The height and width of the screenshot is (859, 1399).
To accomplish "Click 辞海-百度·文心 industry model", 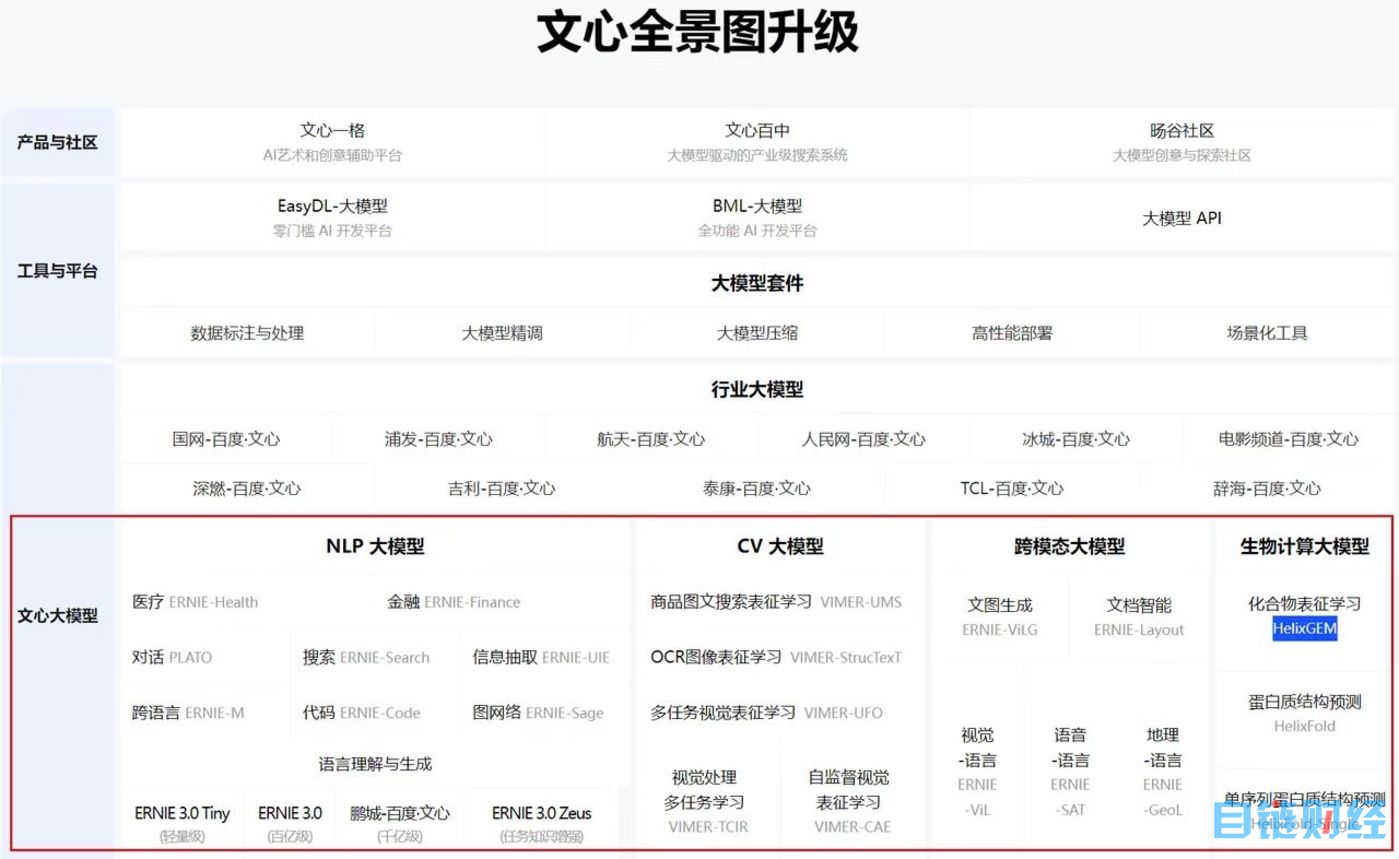I will pyautogui.click(x=1267, y=489).
